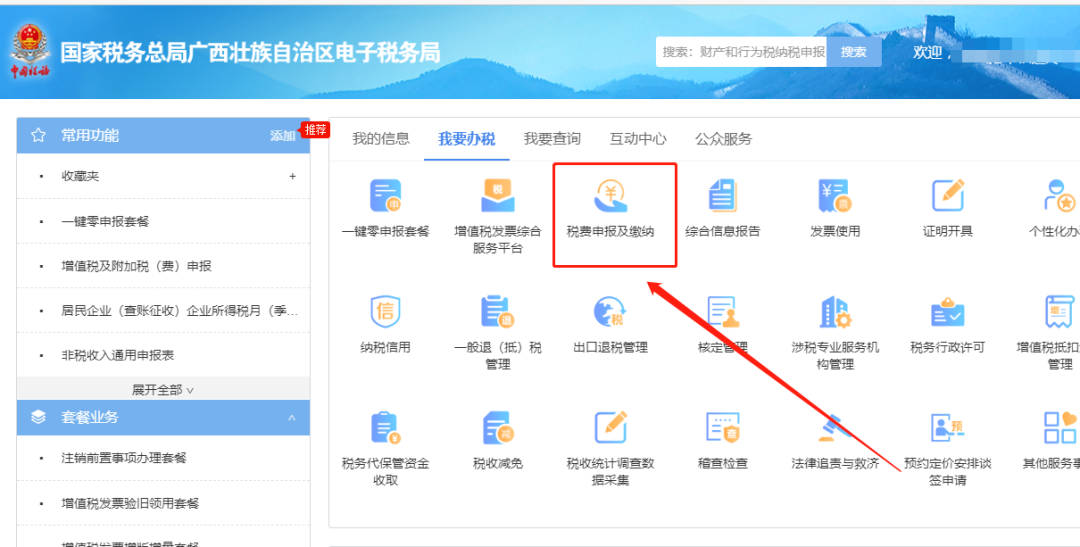Viewport: 1080px width, 547px height.
Task: Open 出口退税管理 globe icon
Action: click(610, 312)
